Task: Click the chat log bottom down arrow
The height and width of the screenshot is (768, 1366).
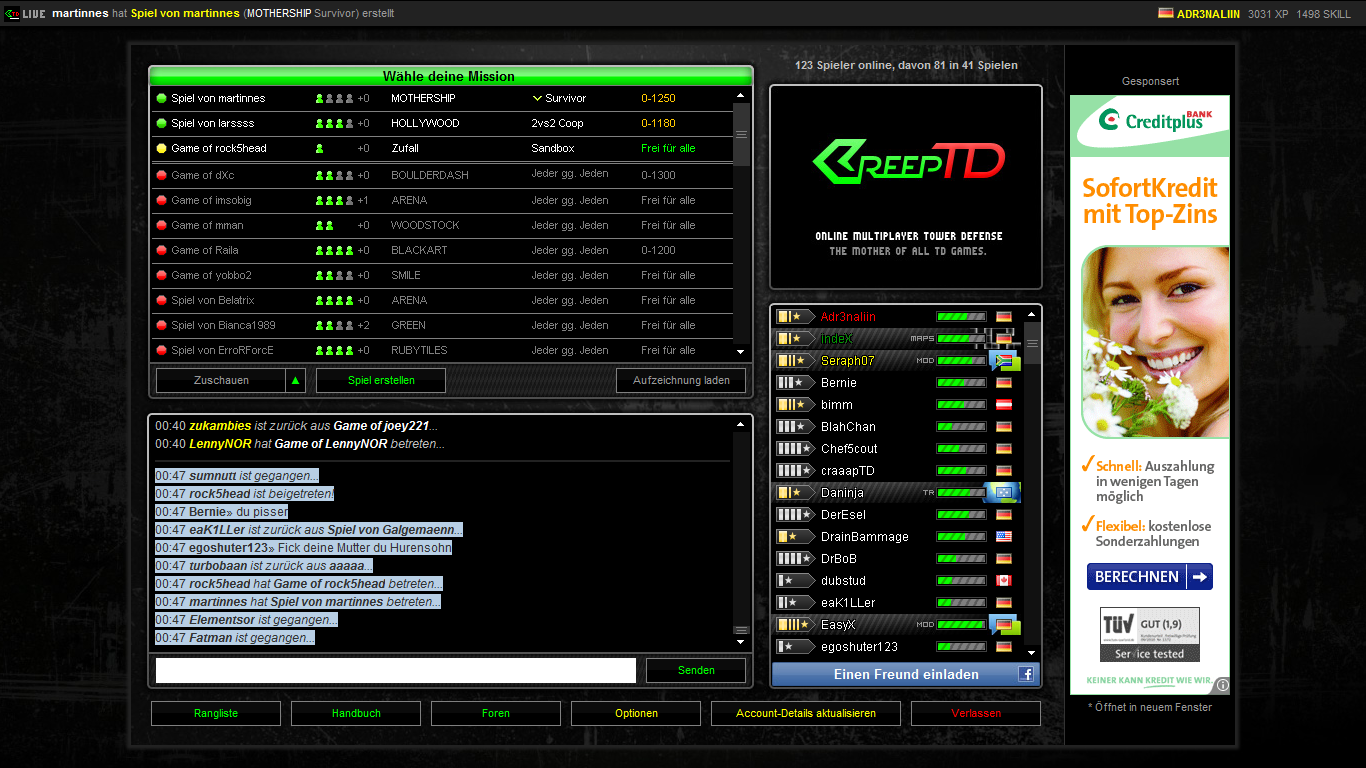Action: [741, 641]
